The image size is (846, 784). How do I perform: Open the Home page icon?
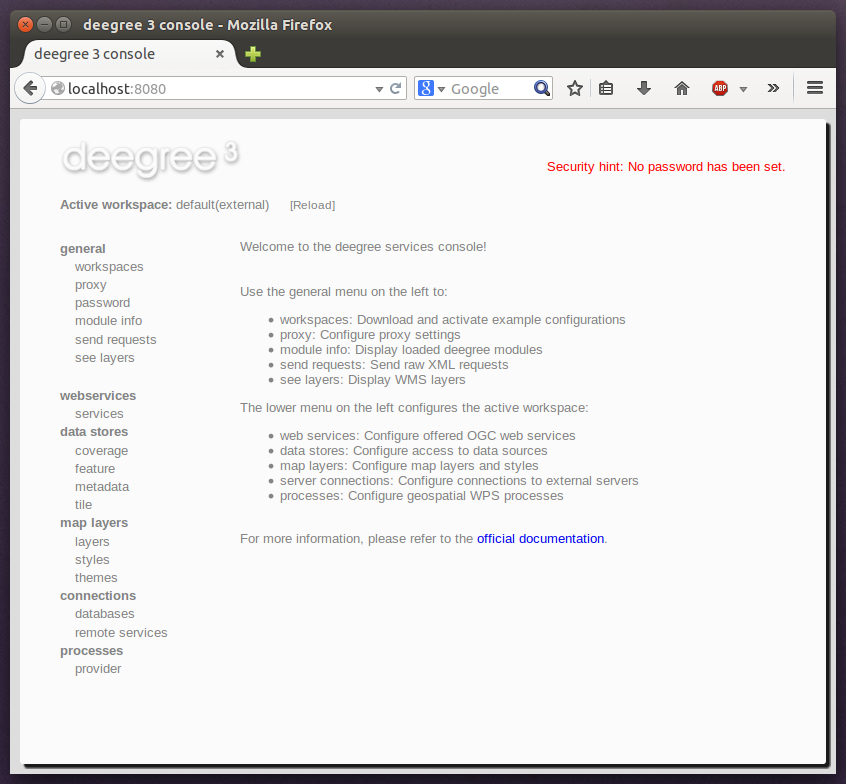click(x=681, y=88)
